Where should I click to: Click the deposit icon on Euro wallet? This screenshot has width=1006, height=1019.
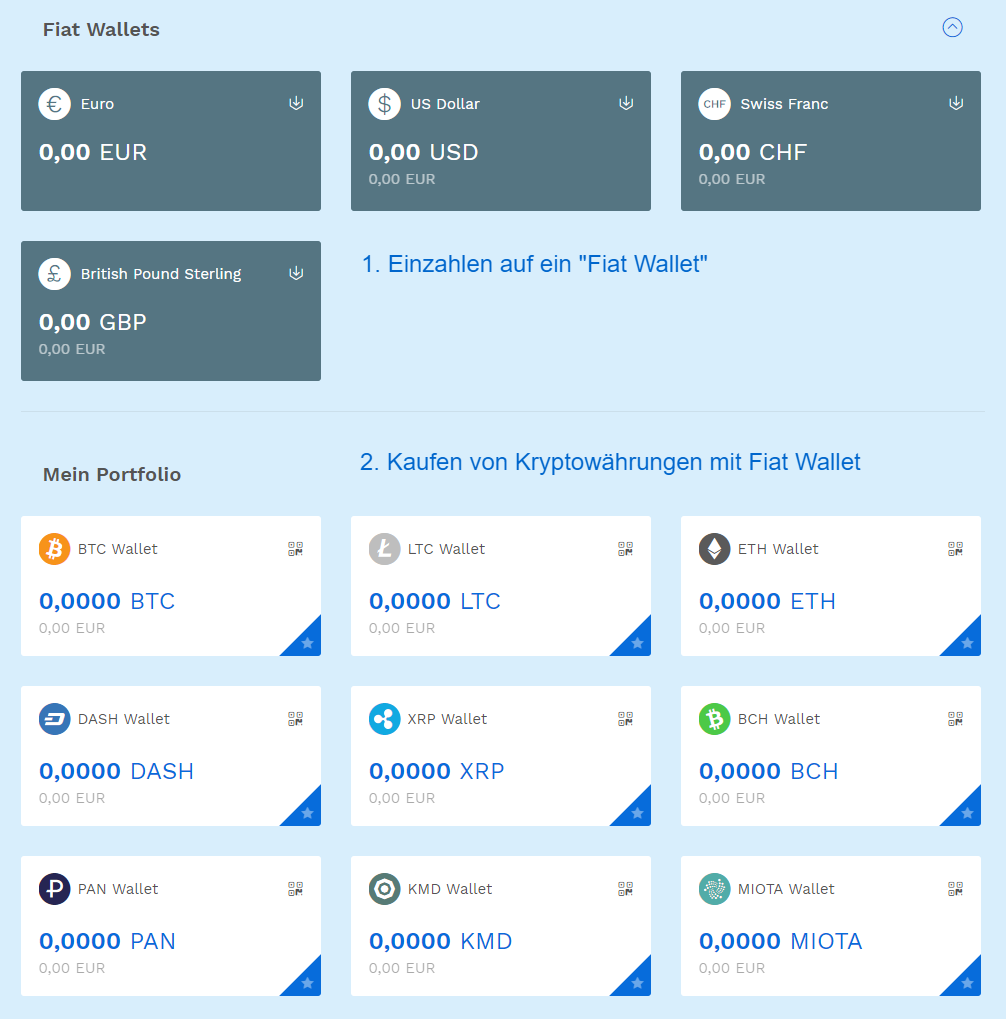pyautogui.click(x=296, y=103)
